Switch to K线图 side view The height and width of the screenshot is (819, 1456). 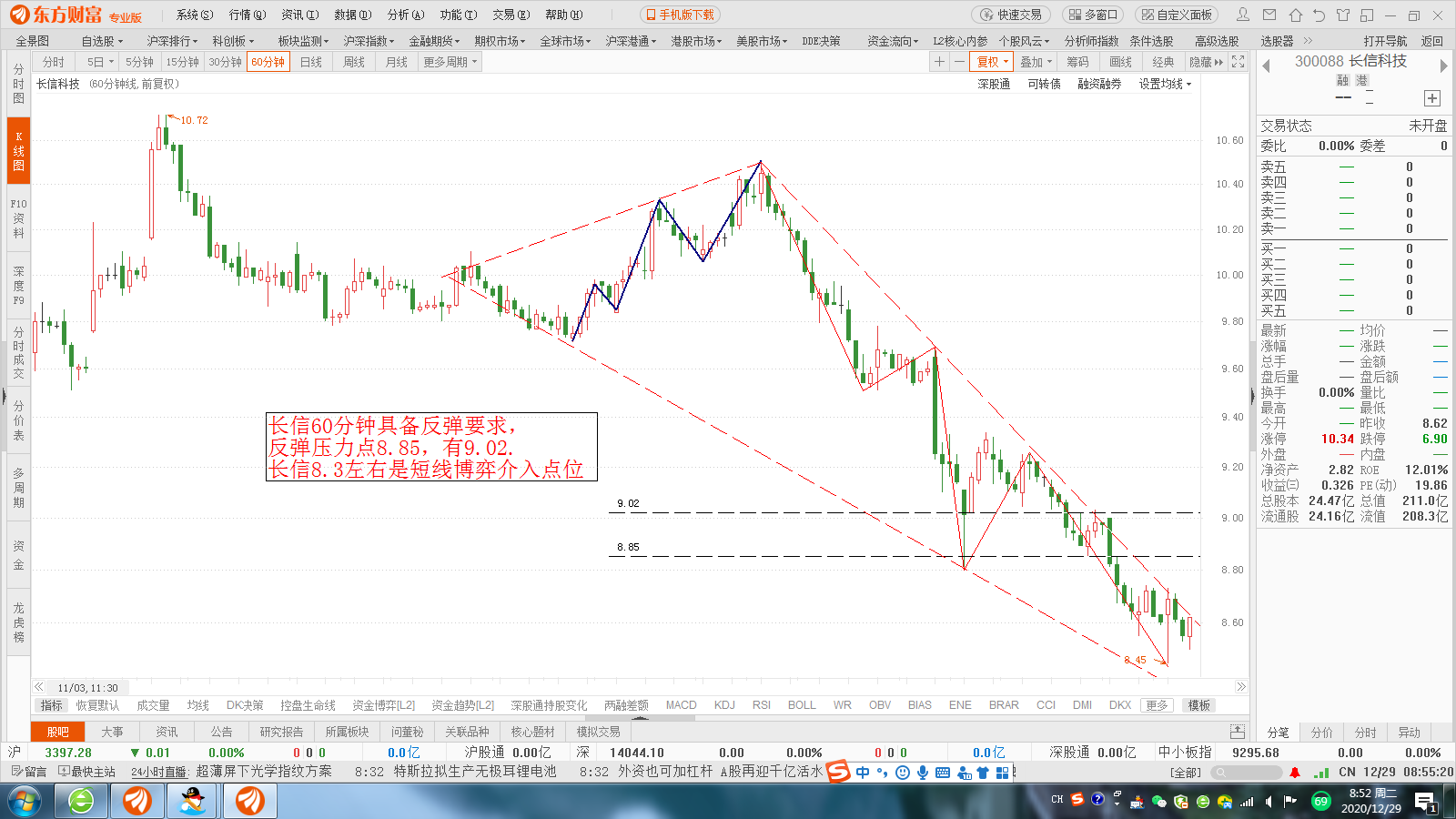coord(18,151)
